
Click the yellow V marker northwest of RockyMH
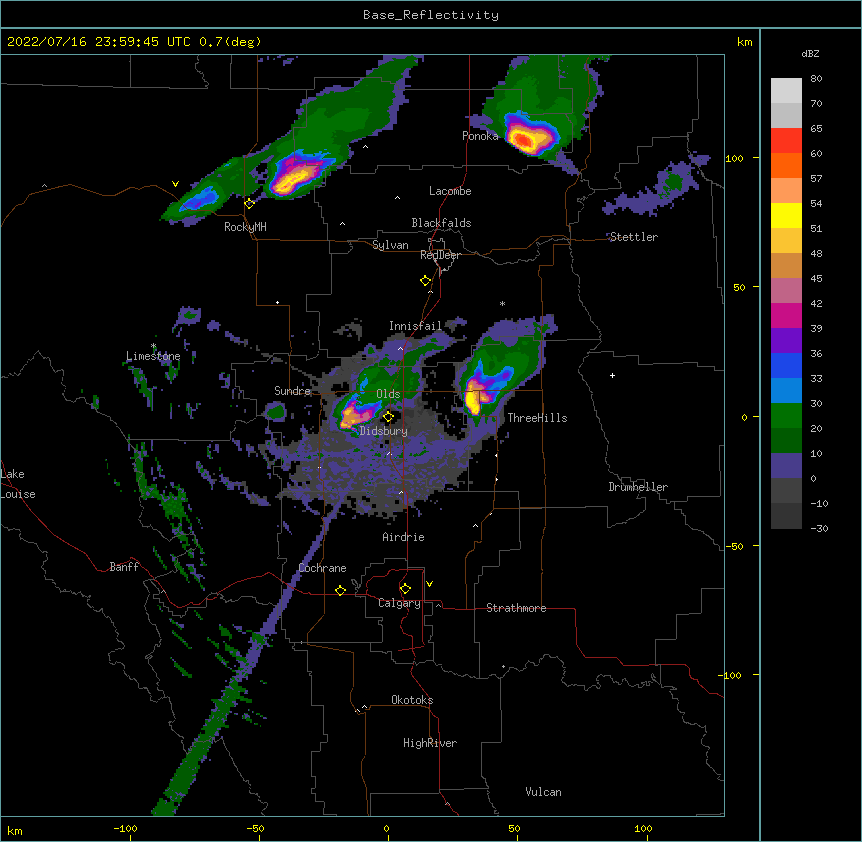tap(175, 184)
